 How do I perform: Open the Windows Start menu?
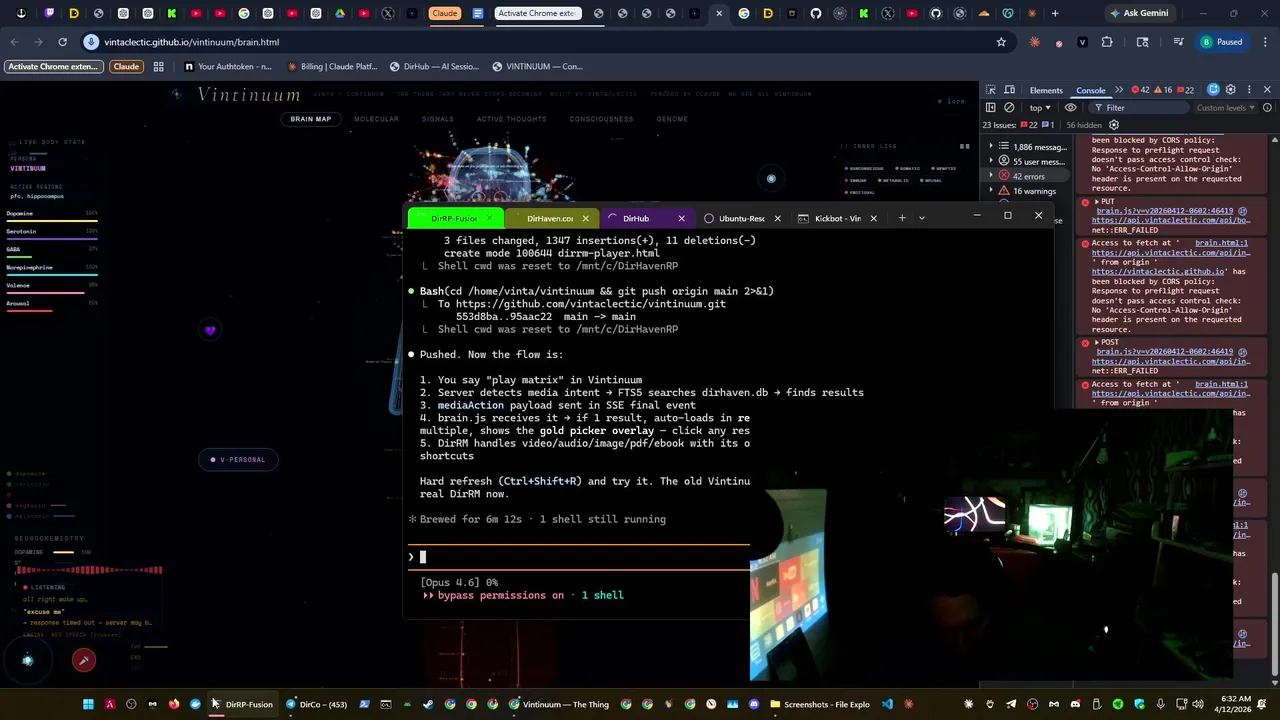tap(88, 704)
